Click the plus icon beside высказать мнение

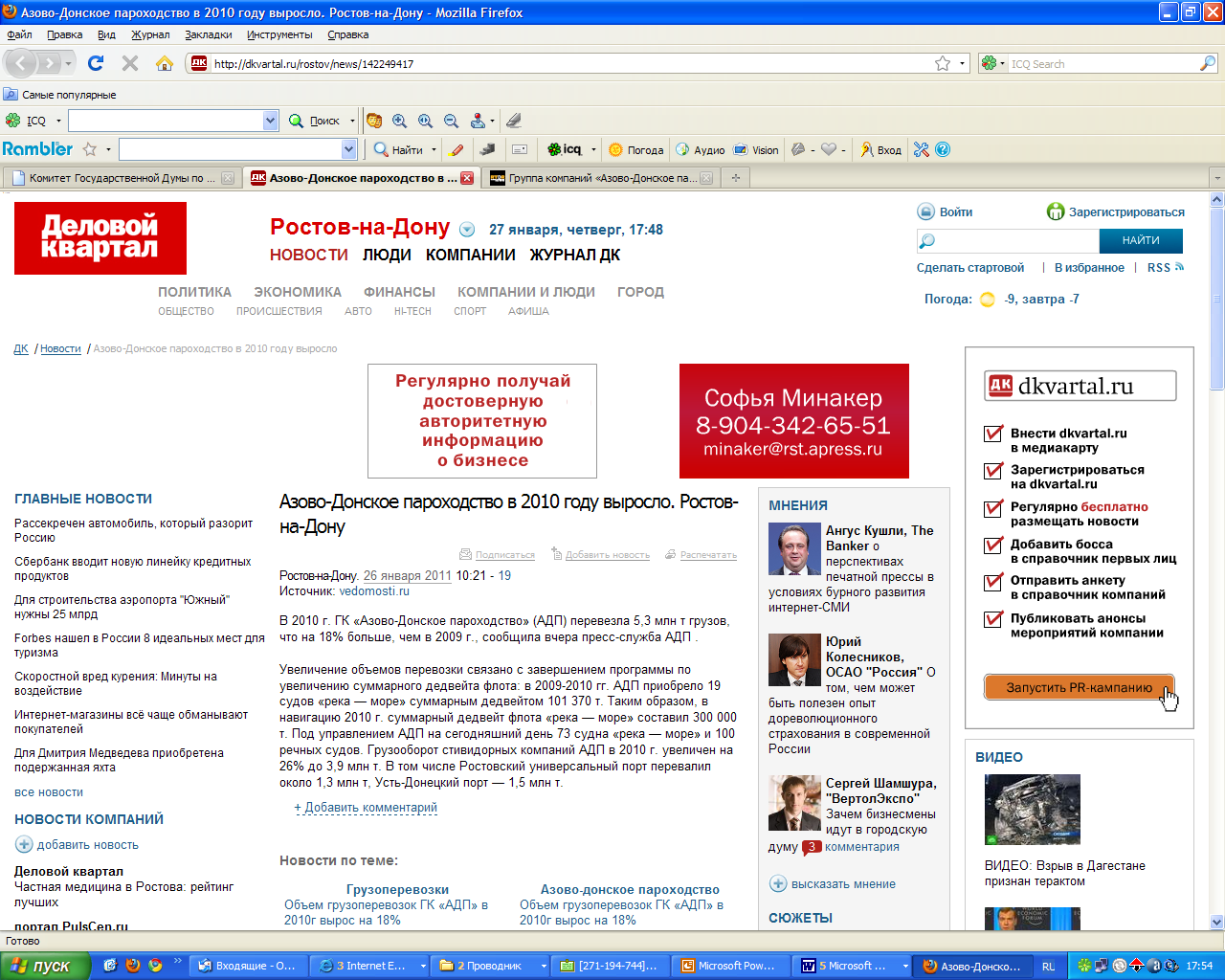click(778, 883)
